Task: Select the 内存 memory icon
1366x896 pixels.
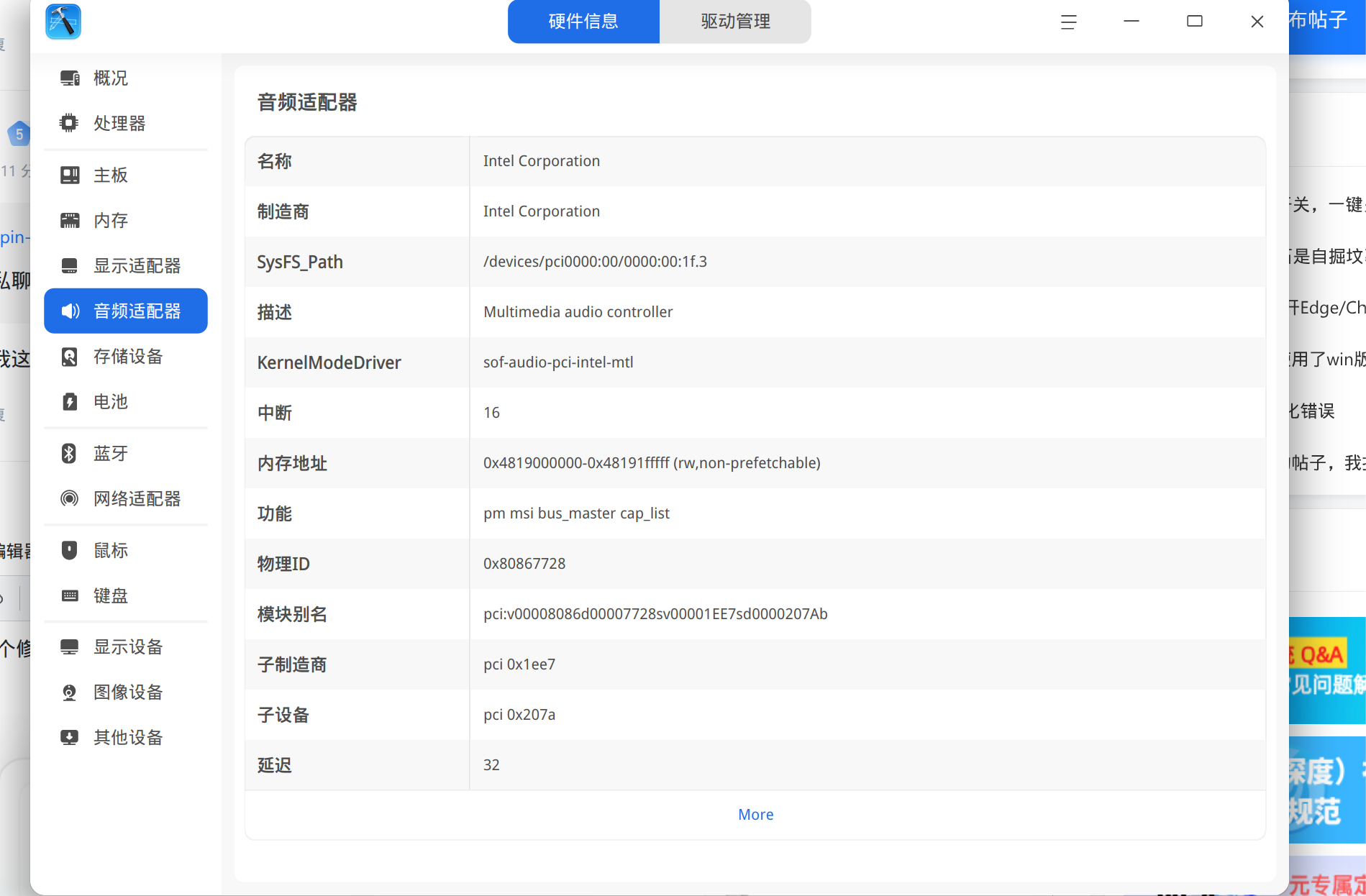Action: pyautogui.click(x=70, y=220)
